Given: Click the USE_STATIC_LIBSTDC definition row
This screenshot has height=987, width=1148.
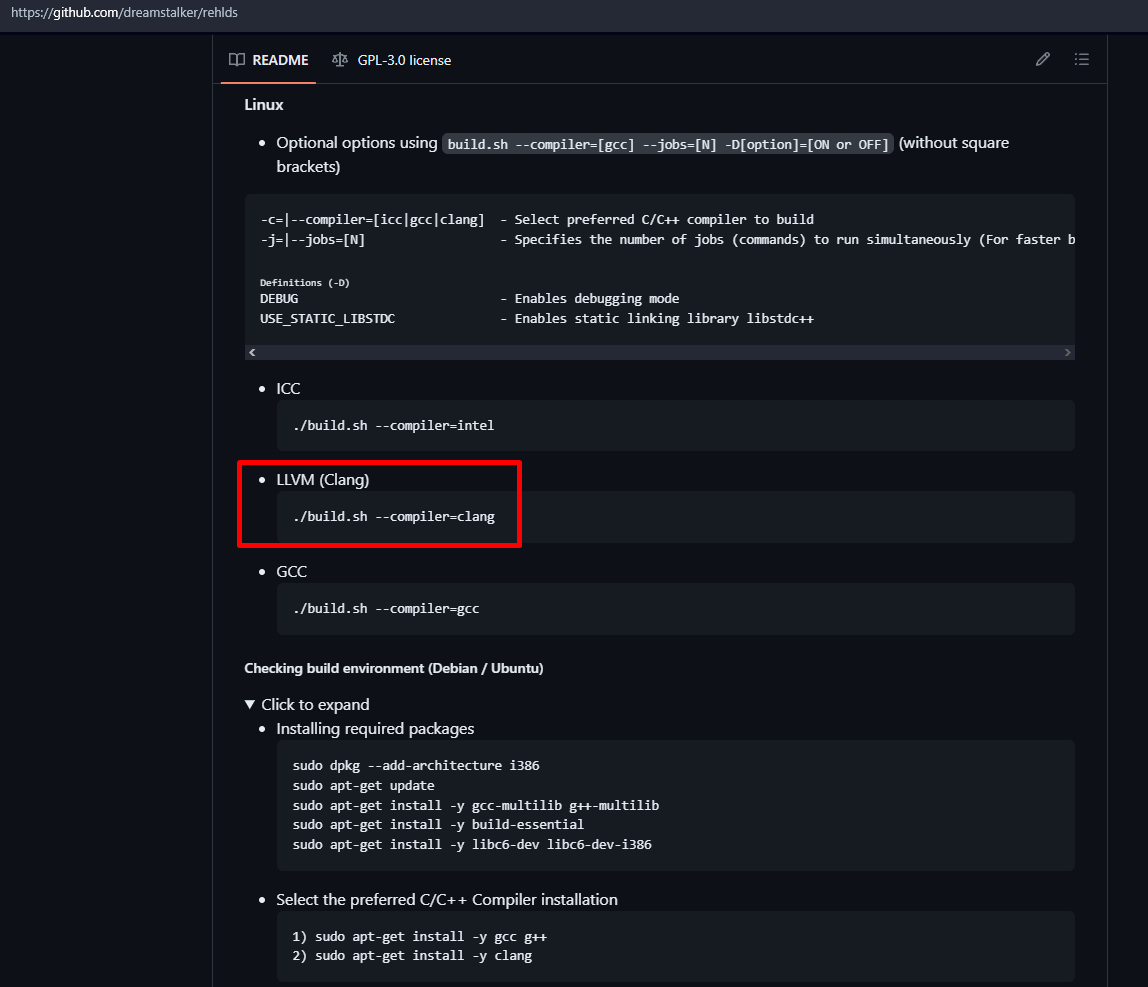Looking at the screenshot, I should [537, 319].
